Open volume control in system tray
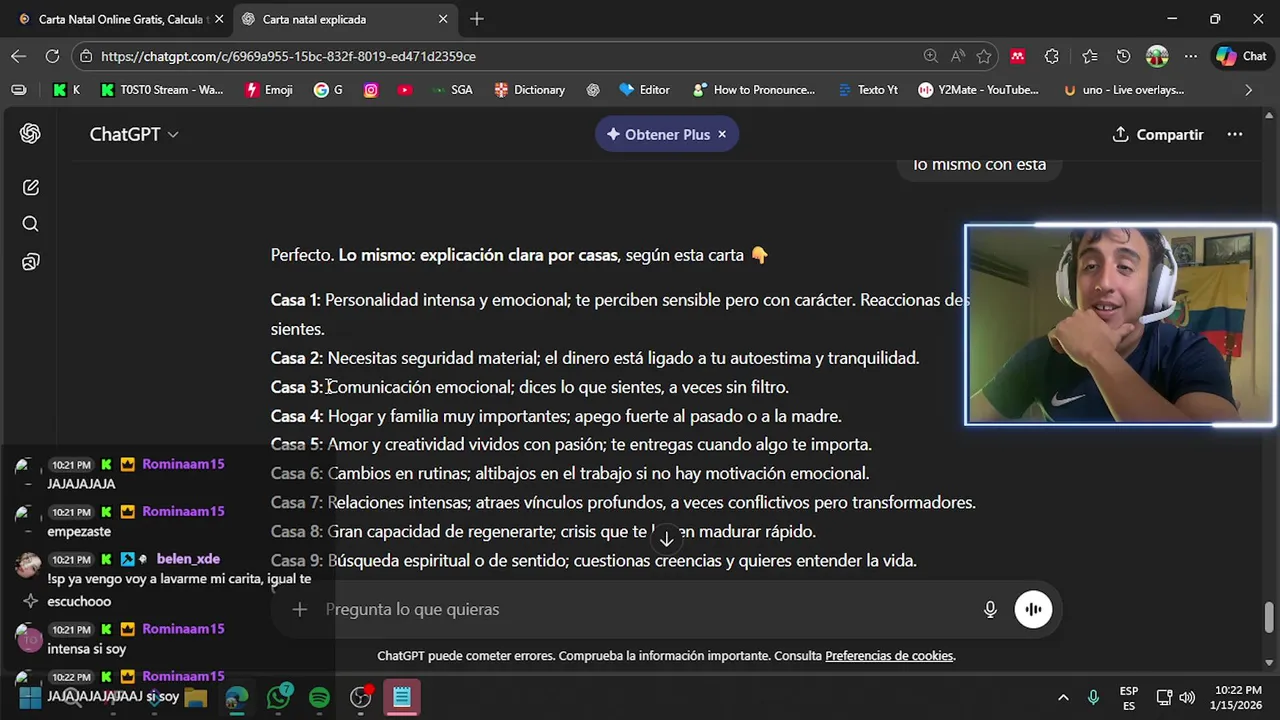This screenshot has width=1280, height=720. point(1187,697)
